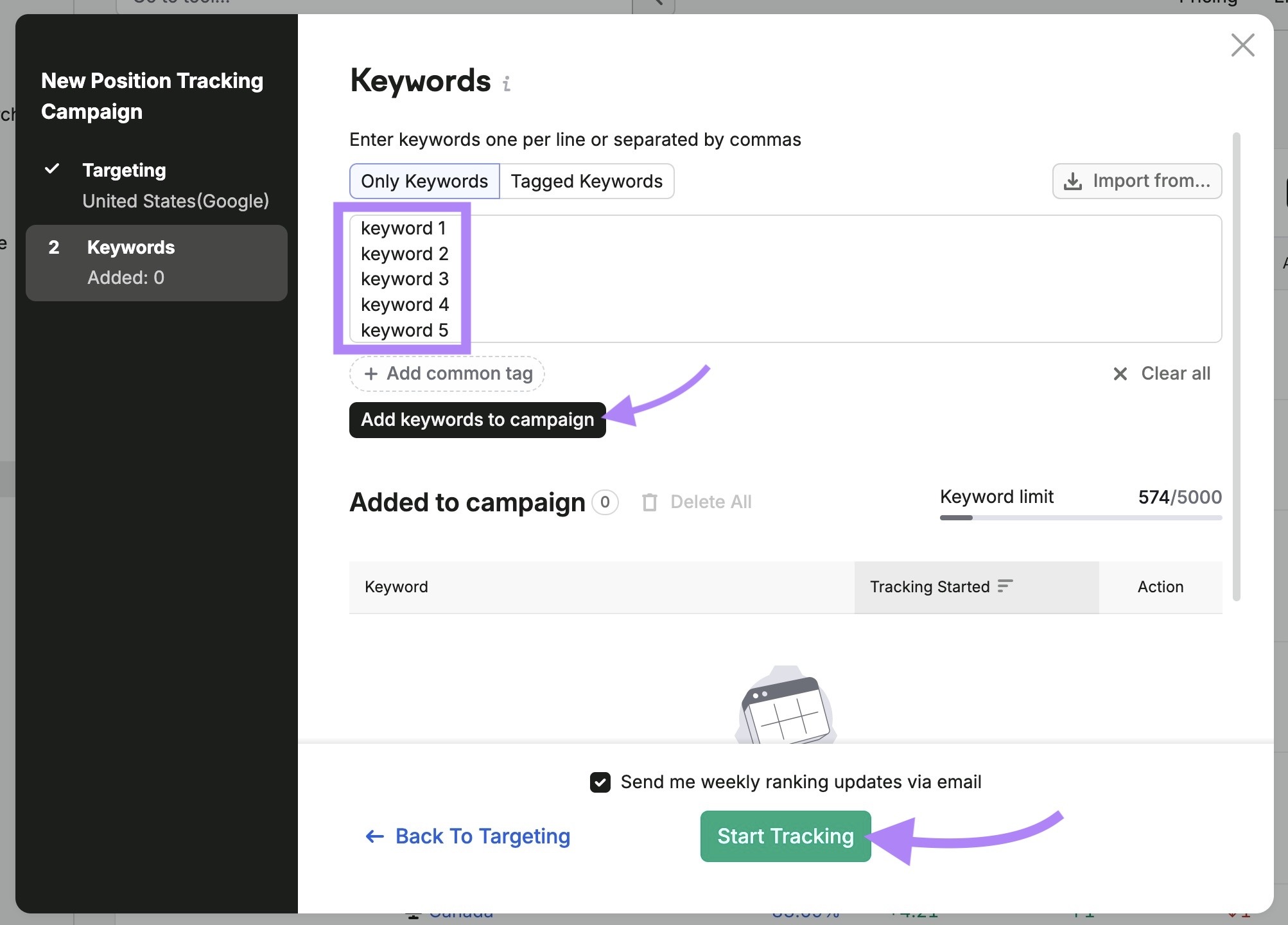Screen dimensions: 1288x925
Task: Click the dialog's vertical scrollbar
Action: pos(1237,366)
